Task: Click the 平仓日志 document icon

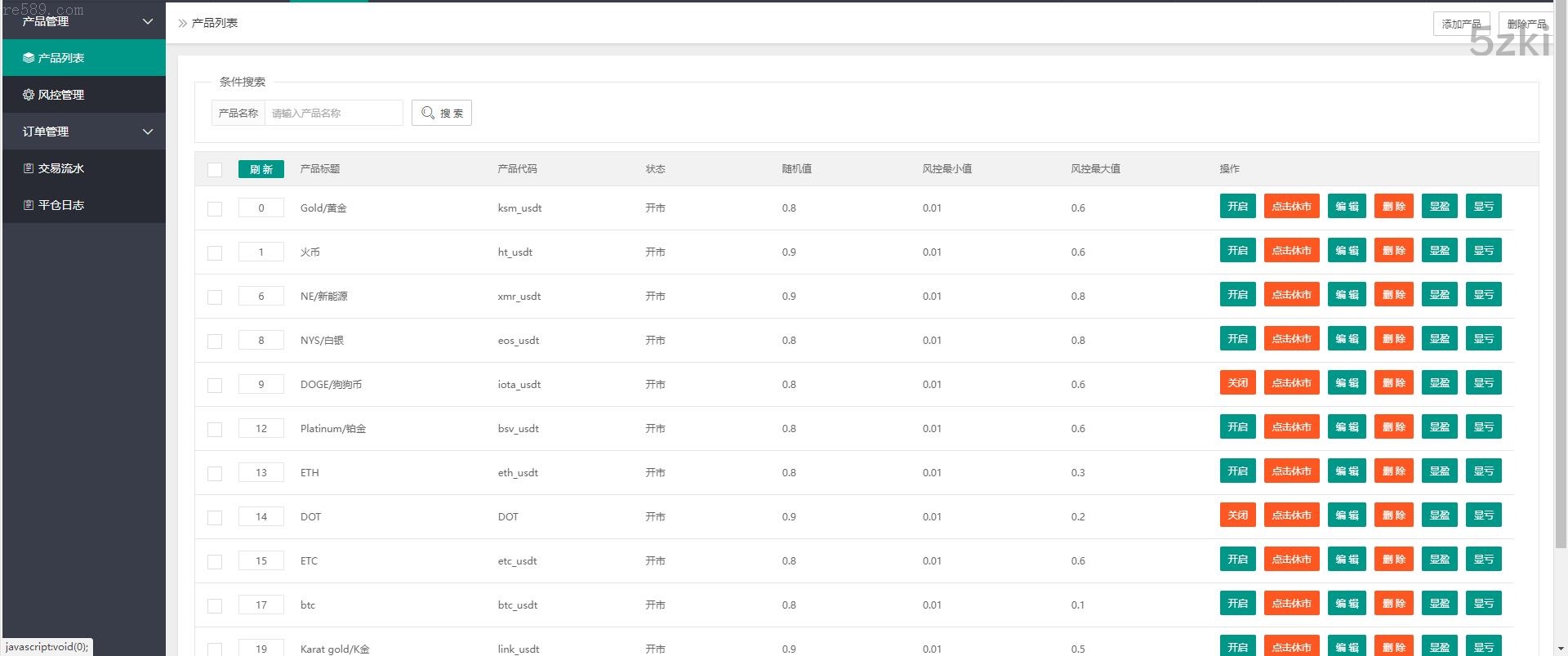Action: [29, 205]
